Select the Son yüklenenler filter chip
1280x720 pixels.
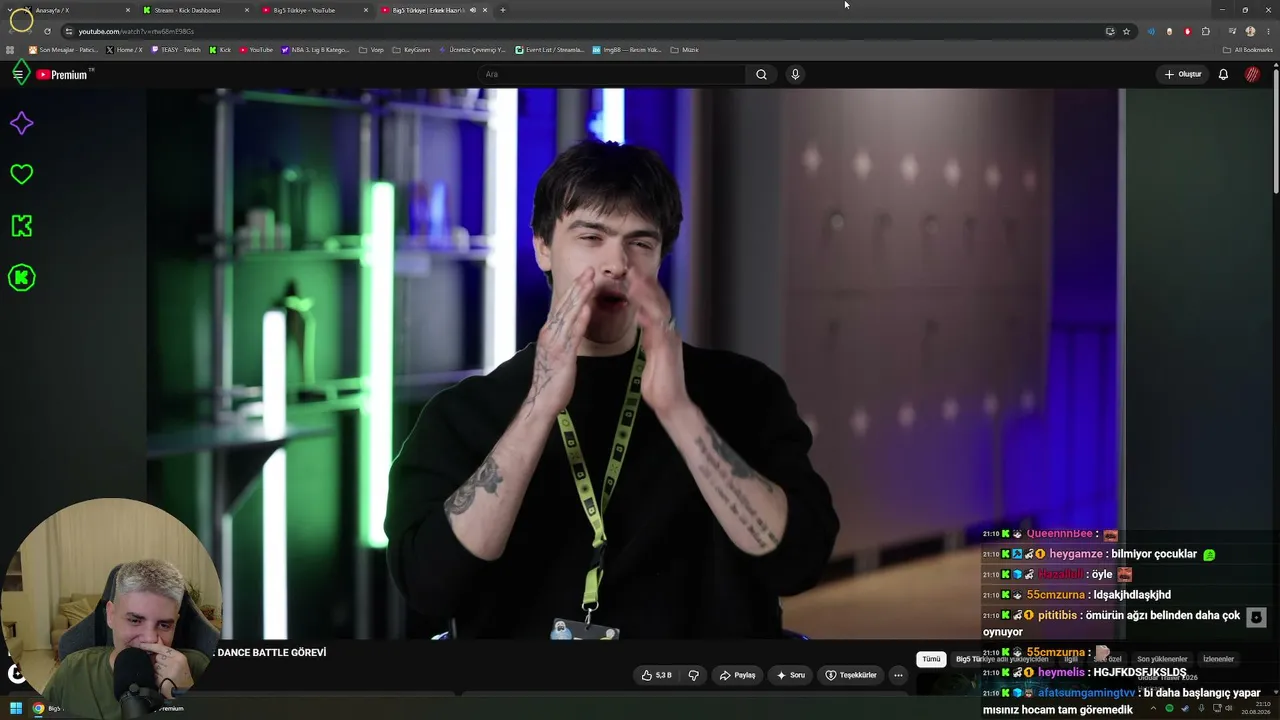[1162, 659]
